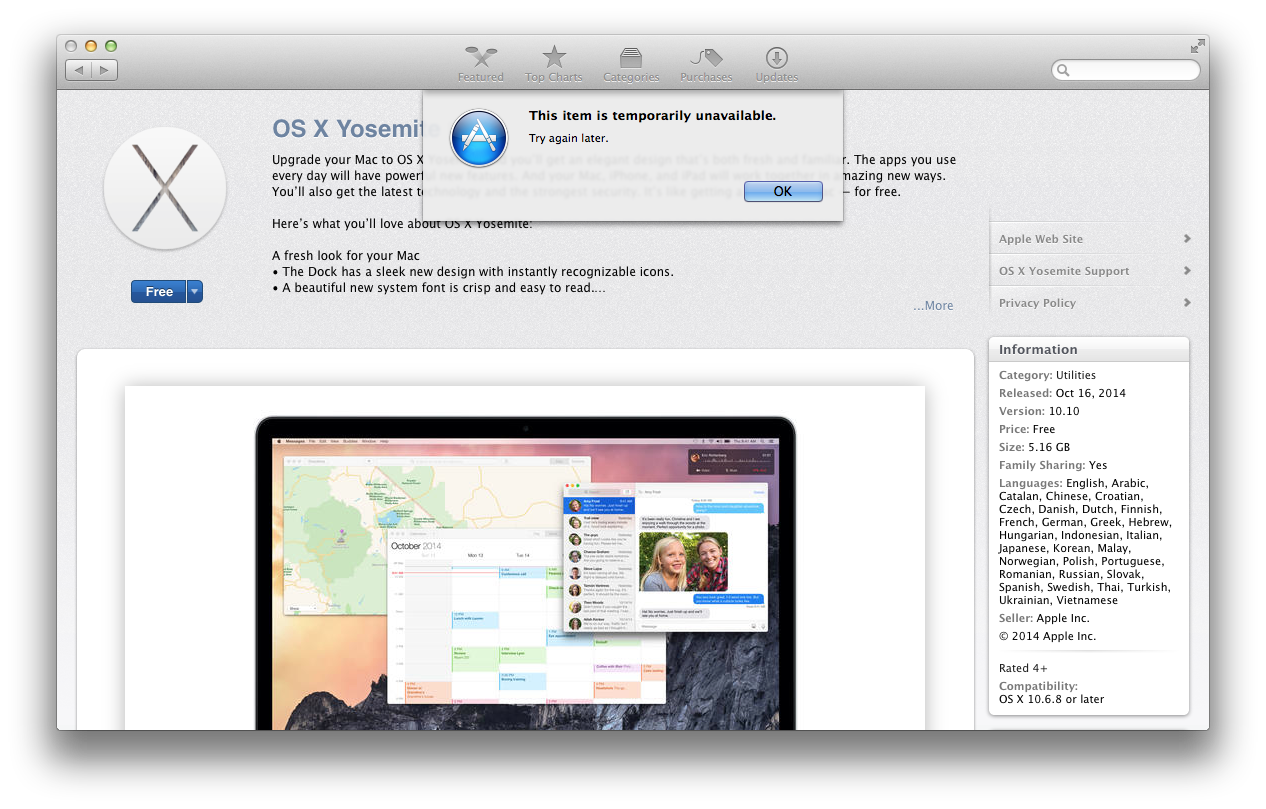
Task: Dismiss the alert with the OK button
Action: tap(783, 191)
